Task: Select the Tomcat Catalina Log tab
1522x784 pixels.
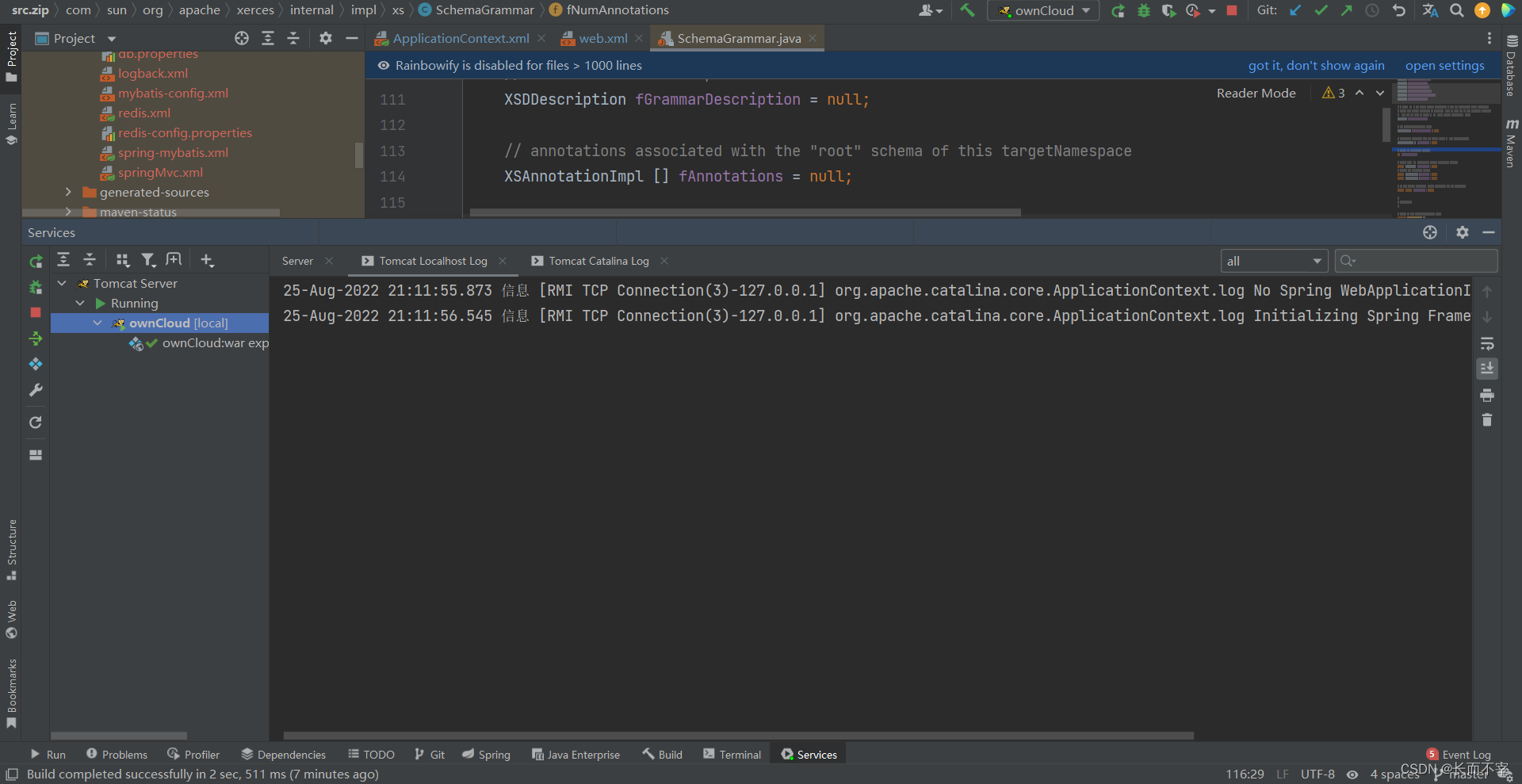Action: tap(598, 261)
